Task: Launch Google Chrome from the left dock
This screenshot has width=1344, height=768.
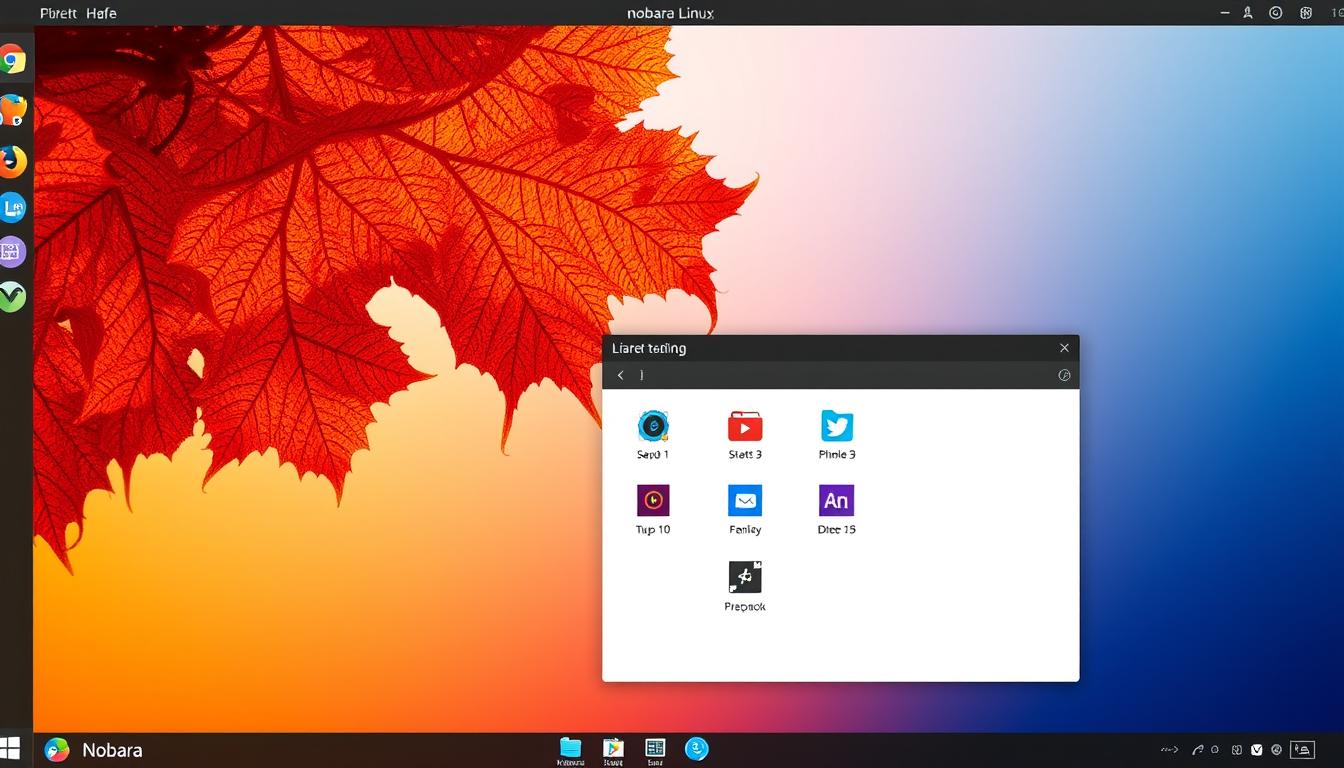Action: point(11,60)
